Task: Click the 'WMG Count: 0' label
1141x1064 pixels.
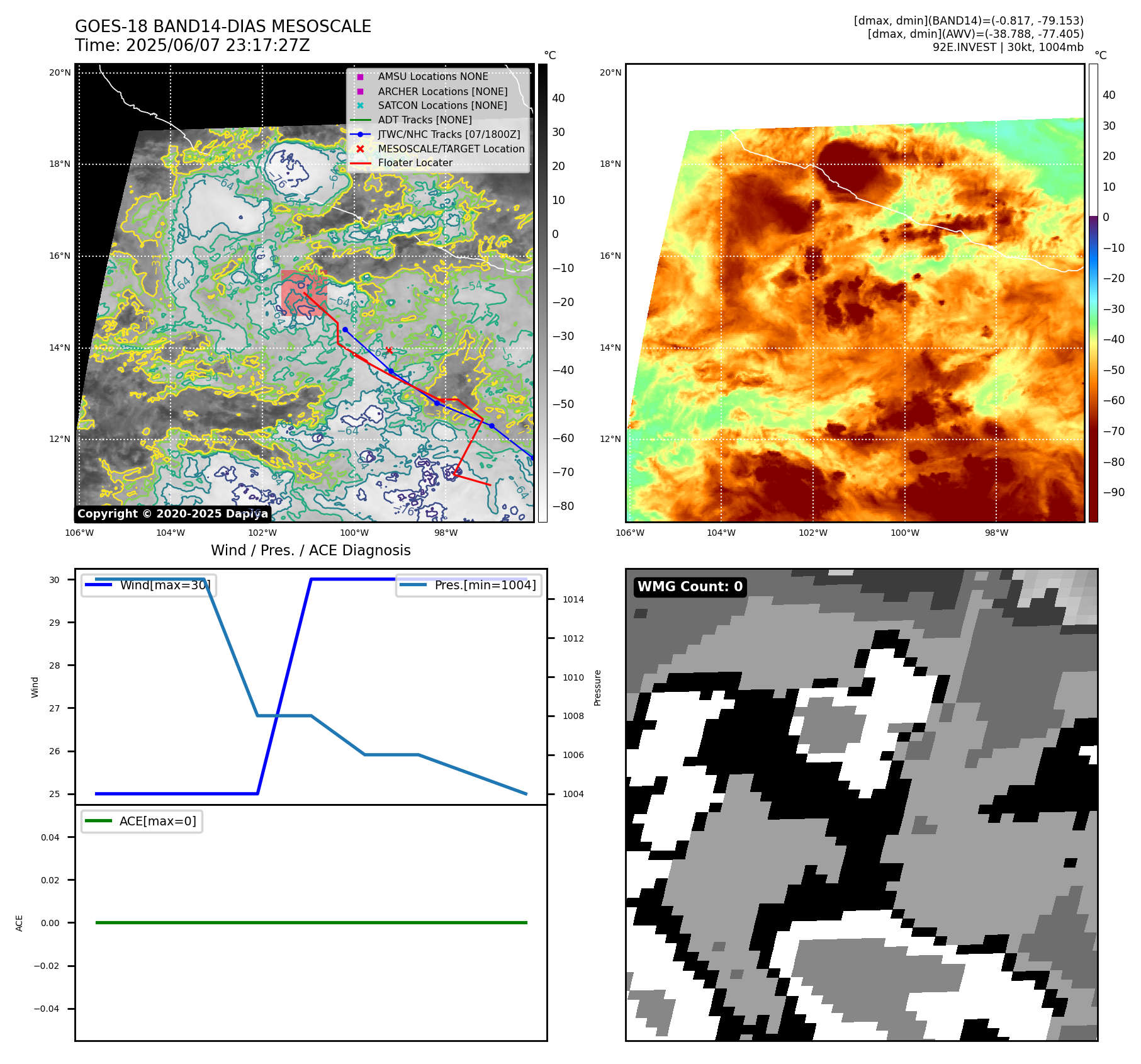Action: [x=690, y=587]
